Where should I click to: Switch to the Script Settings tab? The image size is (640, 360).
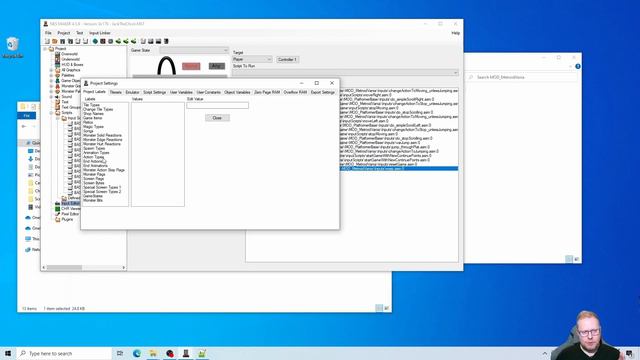[154, 92]
